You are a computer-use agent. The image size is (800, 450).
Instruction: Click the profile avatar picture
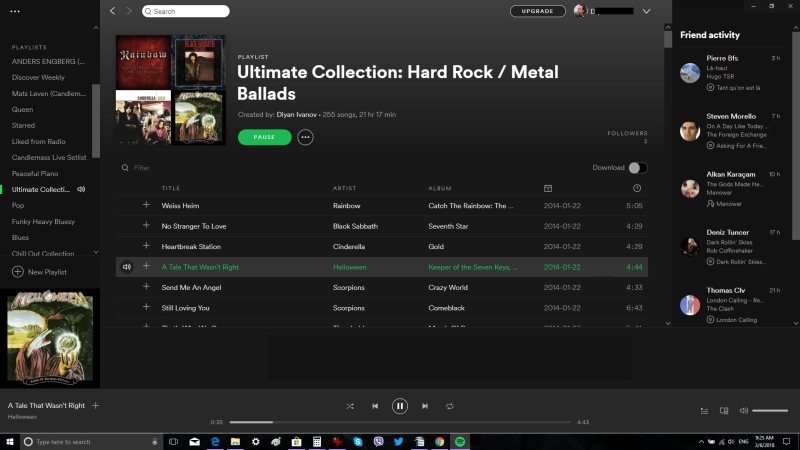580,11
